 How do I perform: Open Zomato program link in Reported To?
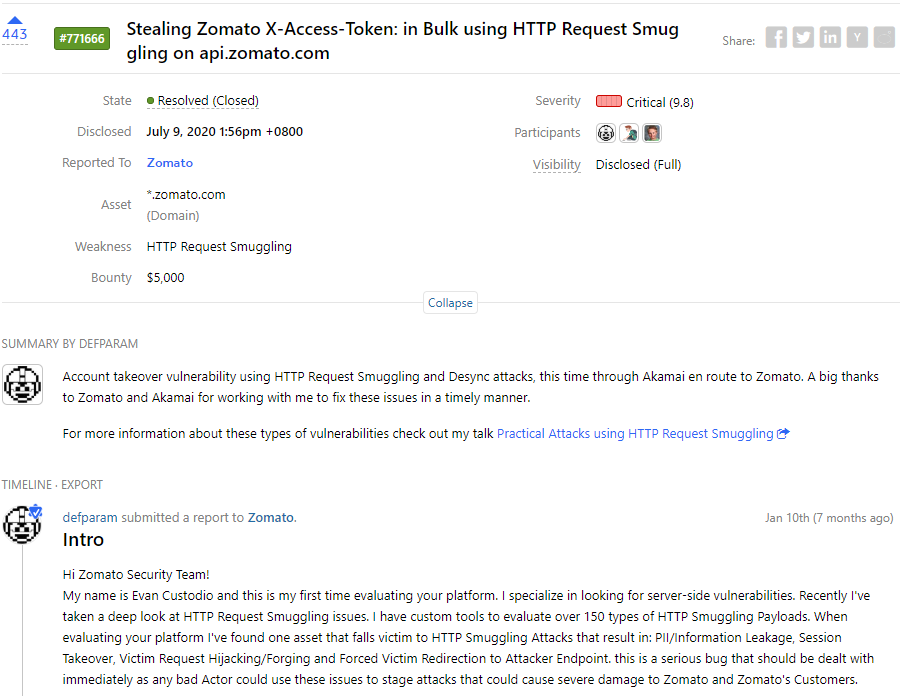coord(170,163)
